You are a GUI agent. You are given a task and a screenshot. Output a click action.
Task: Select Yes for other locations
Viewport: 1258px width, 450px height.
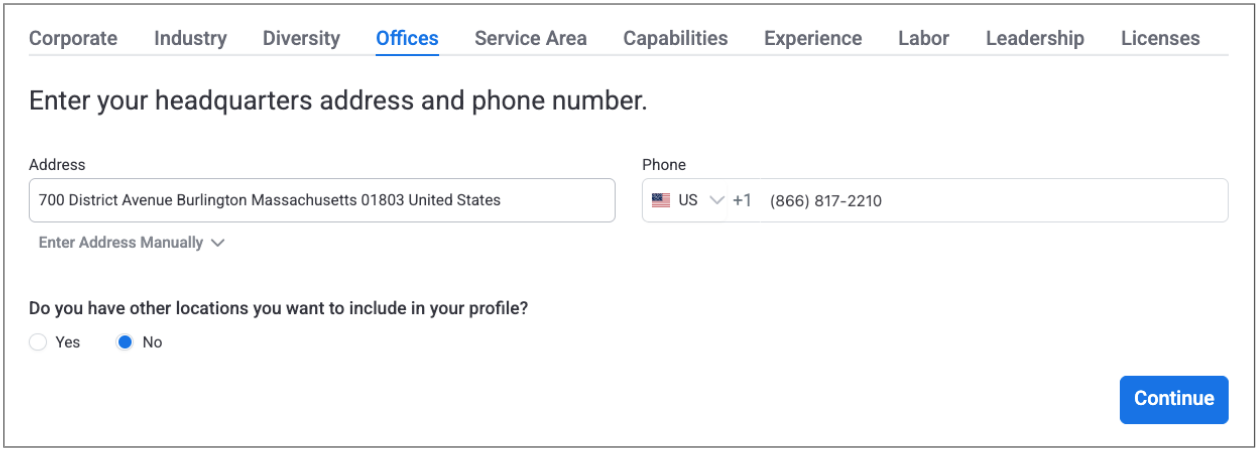point(38,342)
